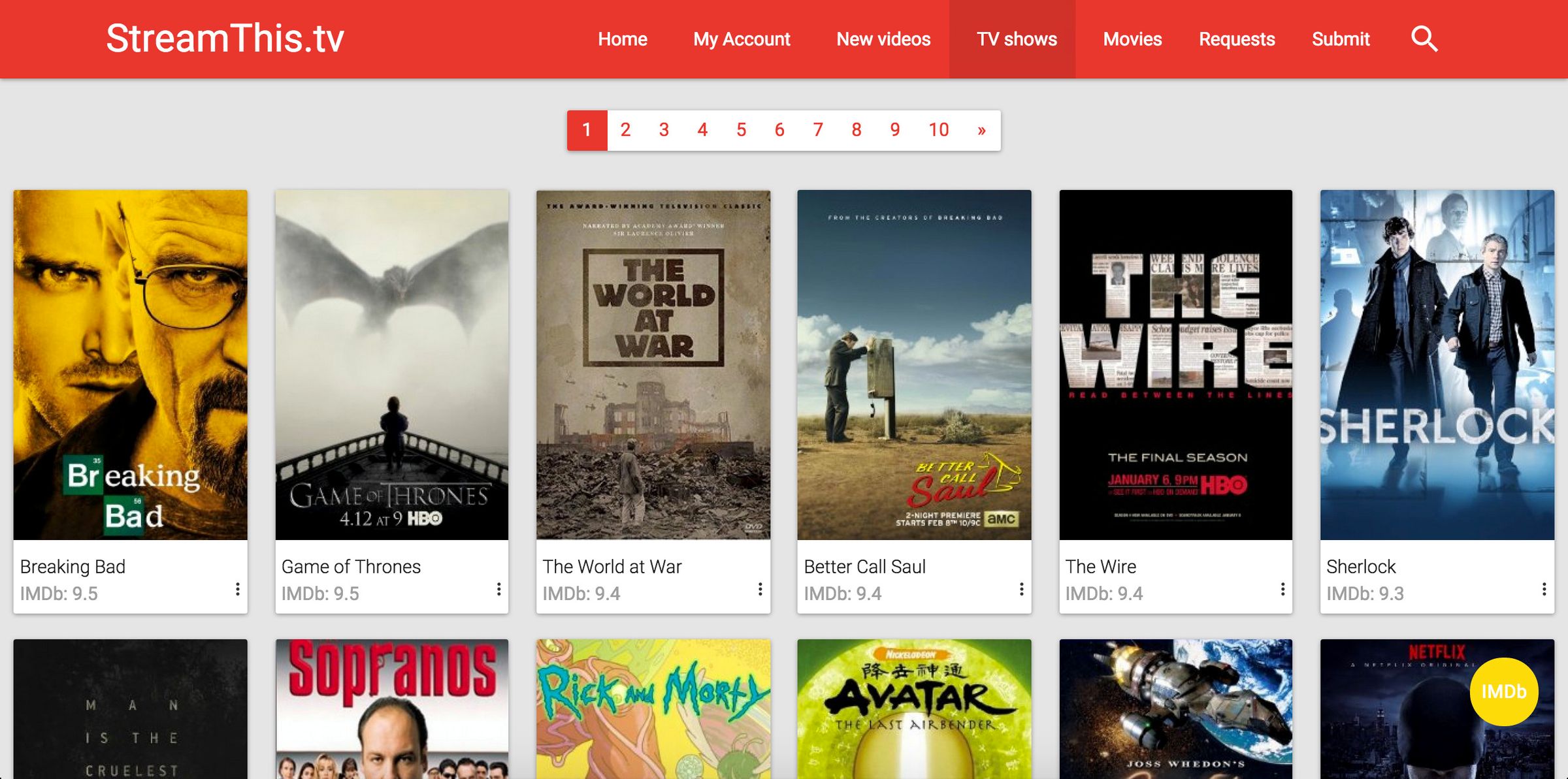Click IMDb: 9.5 under Breaking Bad
Image resolution: width=1568 pixels, height=779 pixels.
point(59,594)
